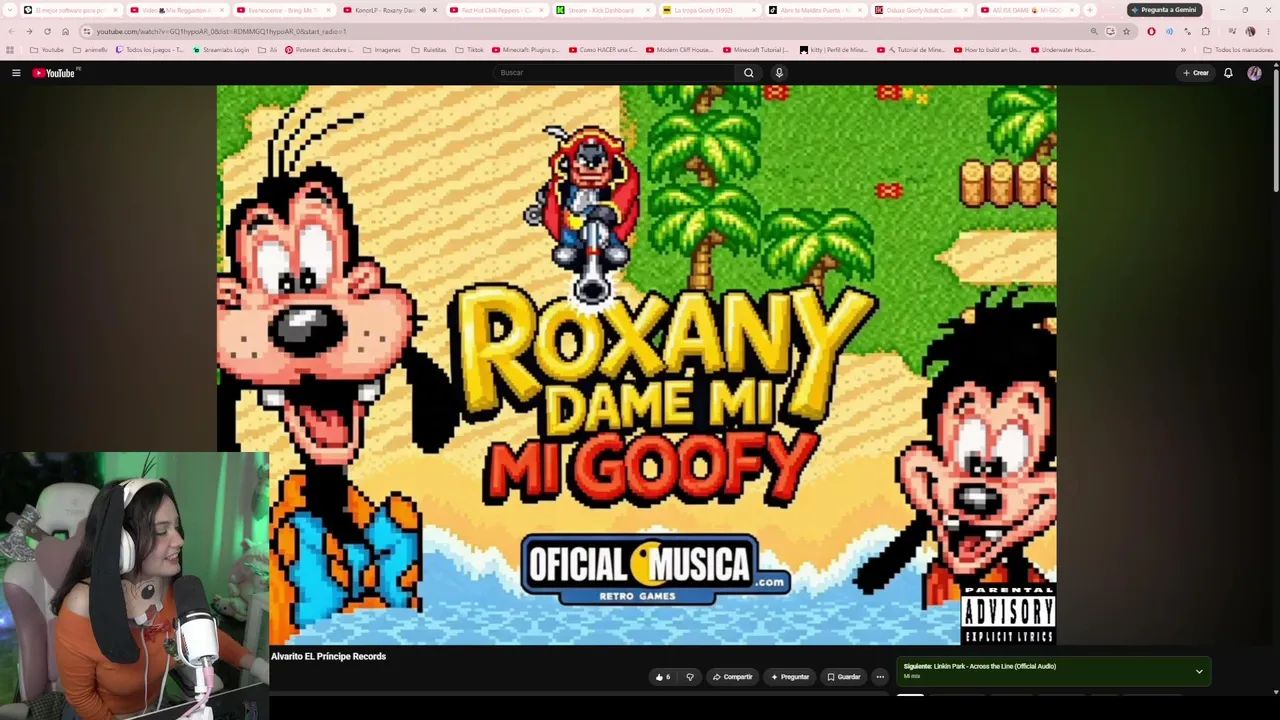1280x720 pixels.
Task: Like the video with thumbs up
Action: (663, 677)
